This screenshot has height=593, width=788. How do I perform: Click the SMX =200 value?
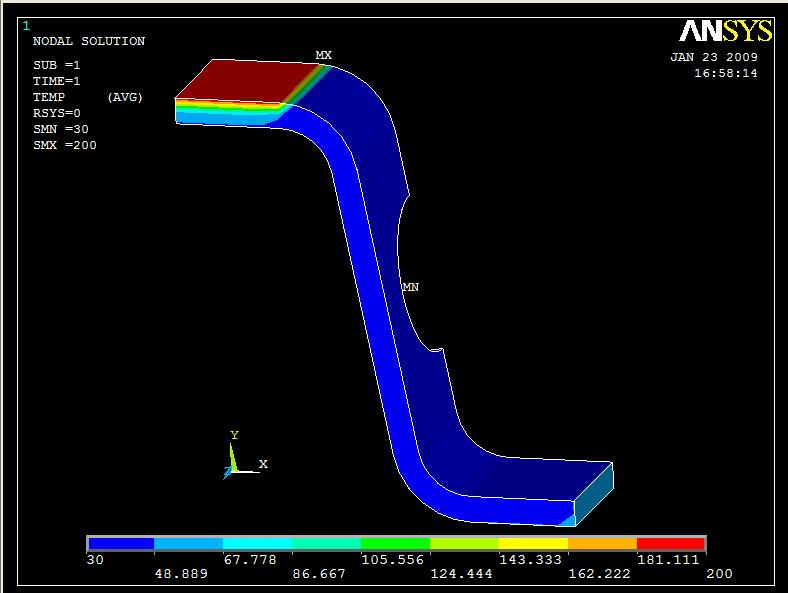click(x=65, y=145)
